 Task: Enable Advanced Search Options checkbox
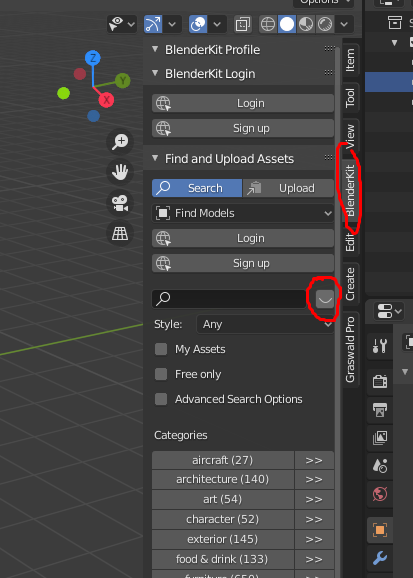(161, 399)
